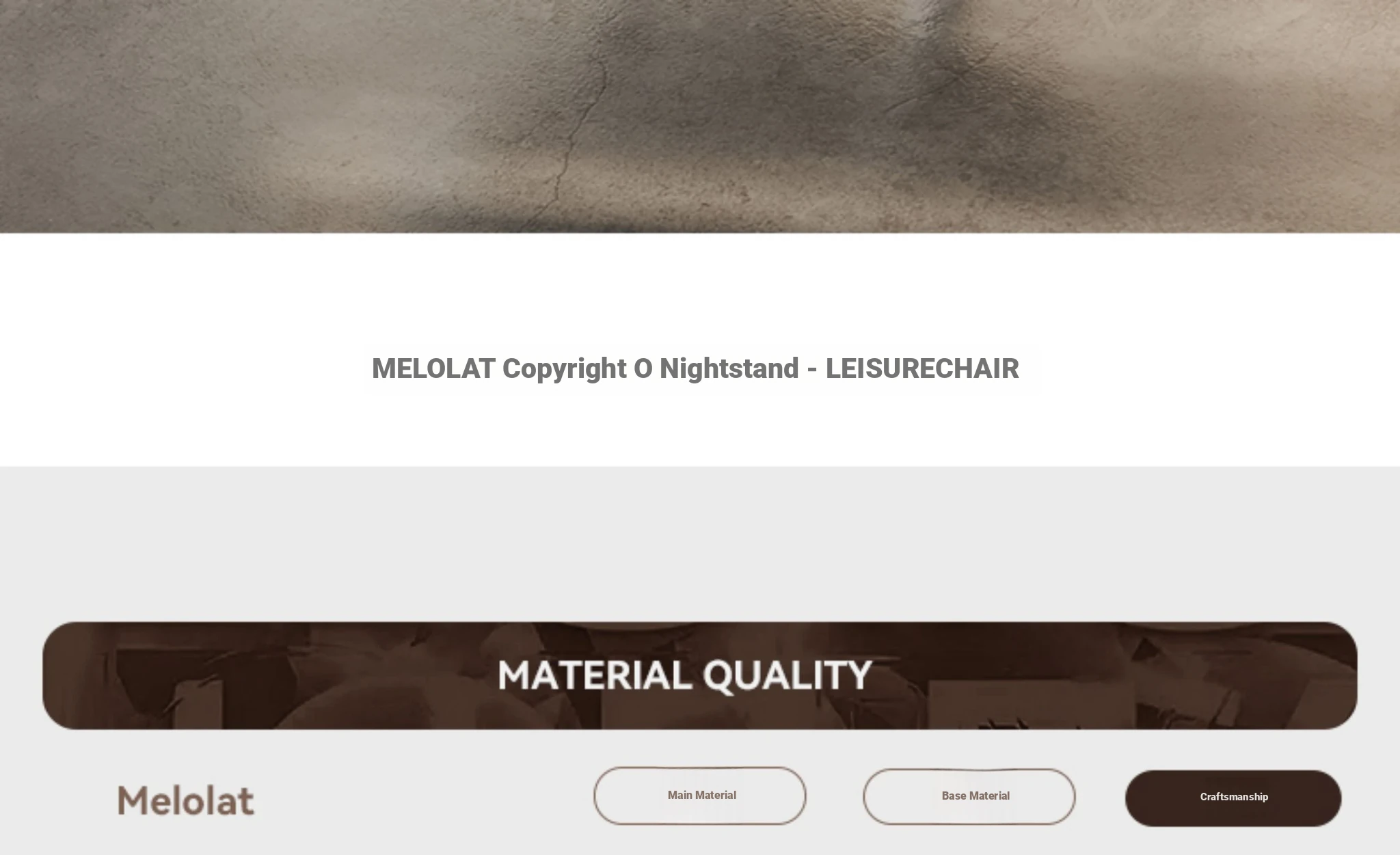The width and height of the screenshot is (1400, 855).
Task: Click the word LEISURECHAIR in heading
Action: point(922,368)
